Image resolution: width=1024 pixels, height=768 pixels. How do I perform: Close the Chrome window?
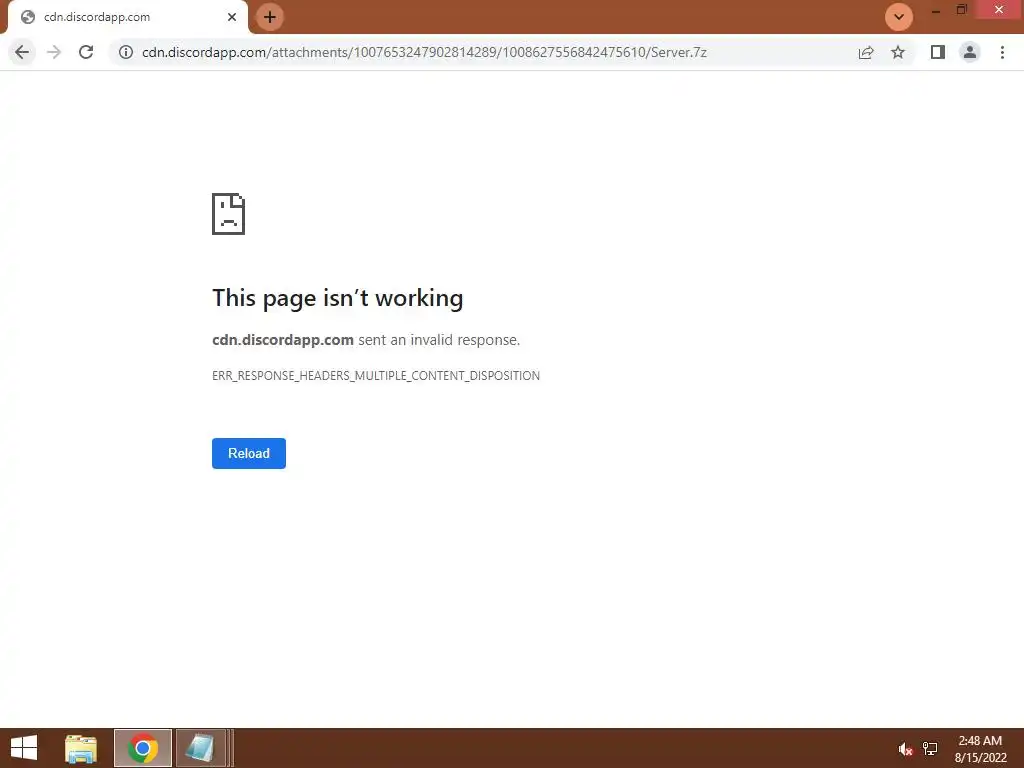[x=999, y=10]
